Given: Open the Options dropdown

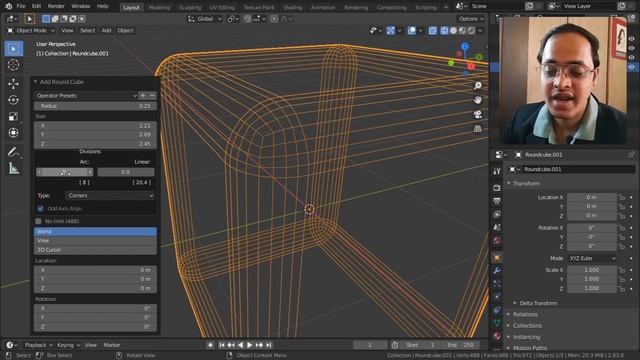Looking at the screenshot, I should [471, 19].
